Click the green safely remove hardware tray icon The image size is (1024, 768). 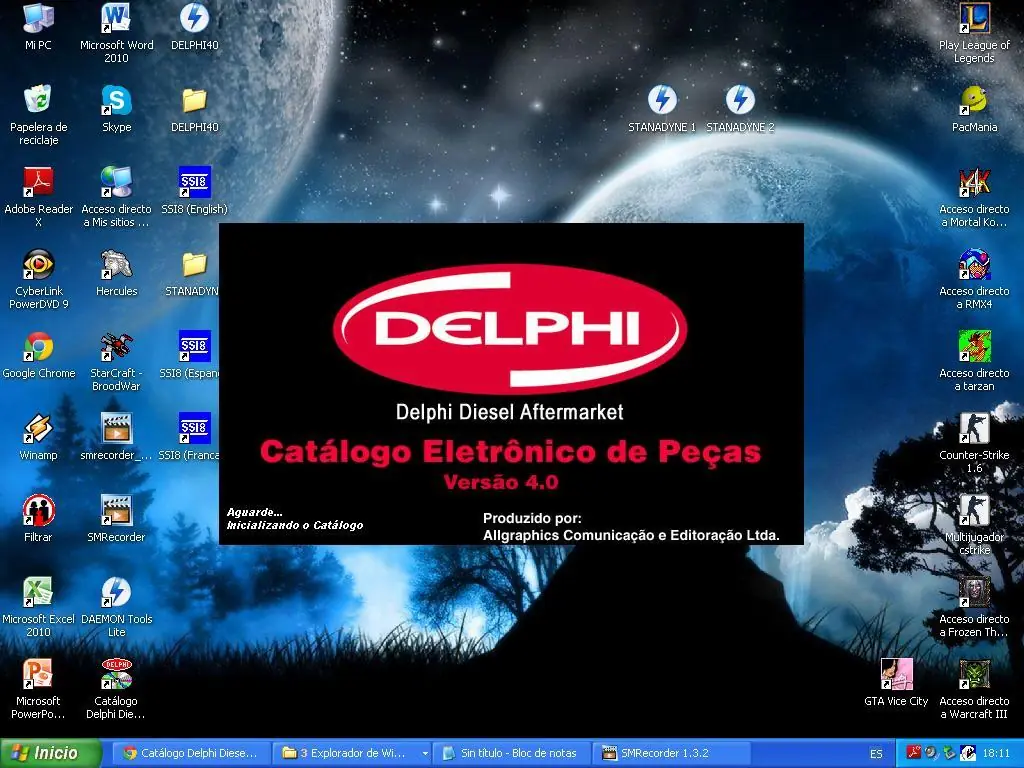click(949, 752)
